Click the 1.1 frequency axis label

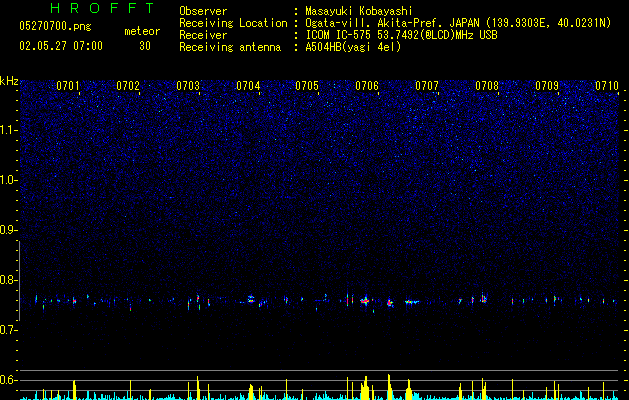point(8,130)
